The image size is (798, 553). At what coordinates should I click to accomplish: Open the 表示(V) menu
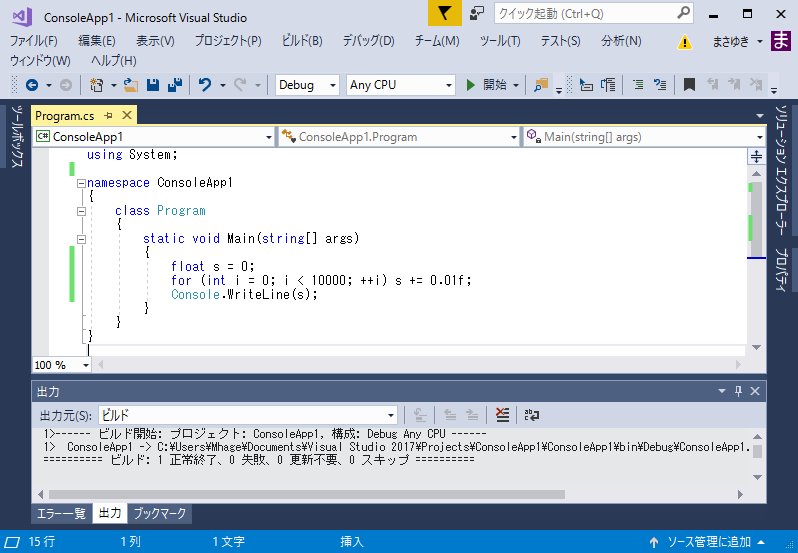click(x=155, y=41)
